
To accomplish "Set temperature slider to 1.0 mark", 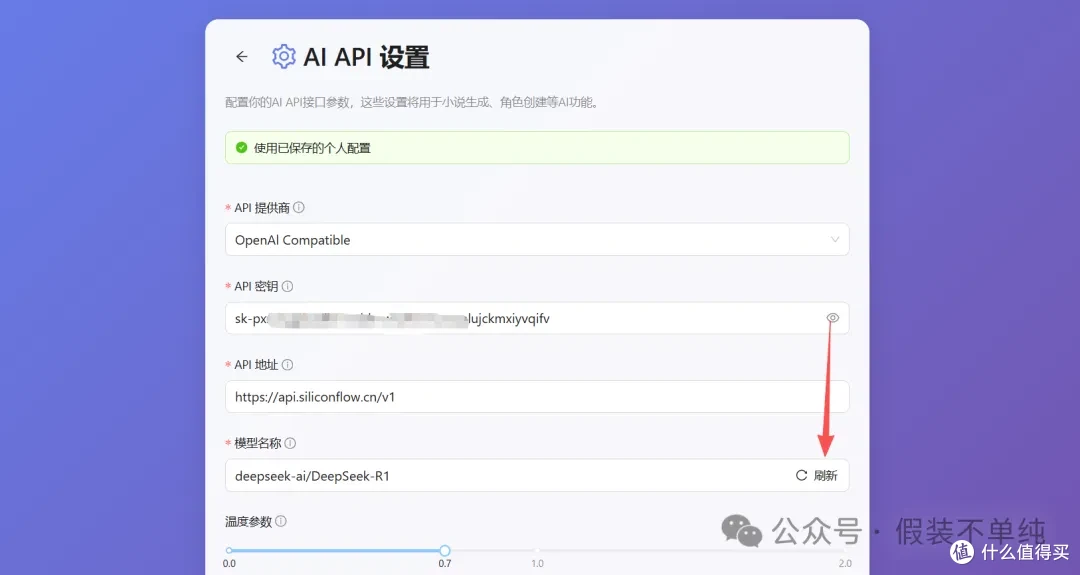I will pos(537,550).
